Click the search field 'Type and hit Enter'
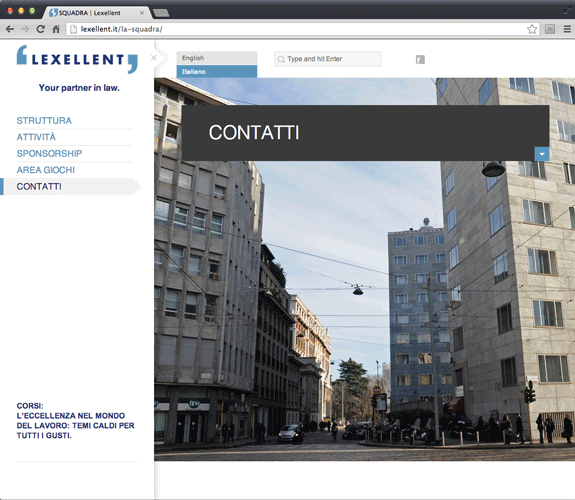The image size is (575, 500). point(327,59)
